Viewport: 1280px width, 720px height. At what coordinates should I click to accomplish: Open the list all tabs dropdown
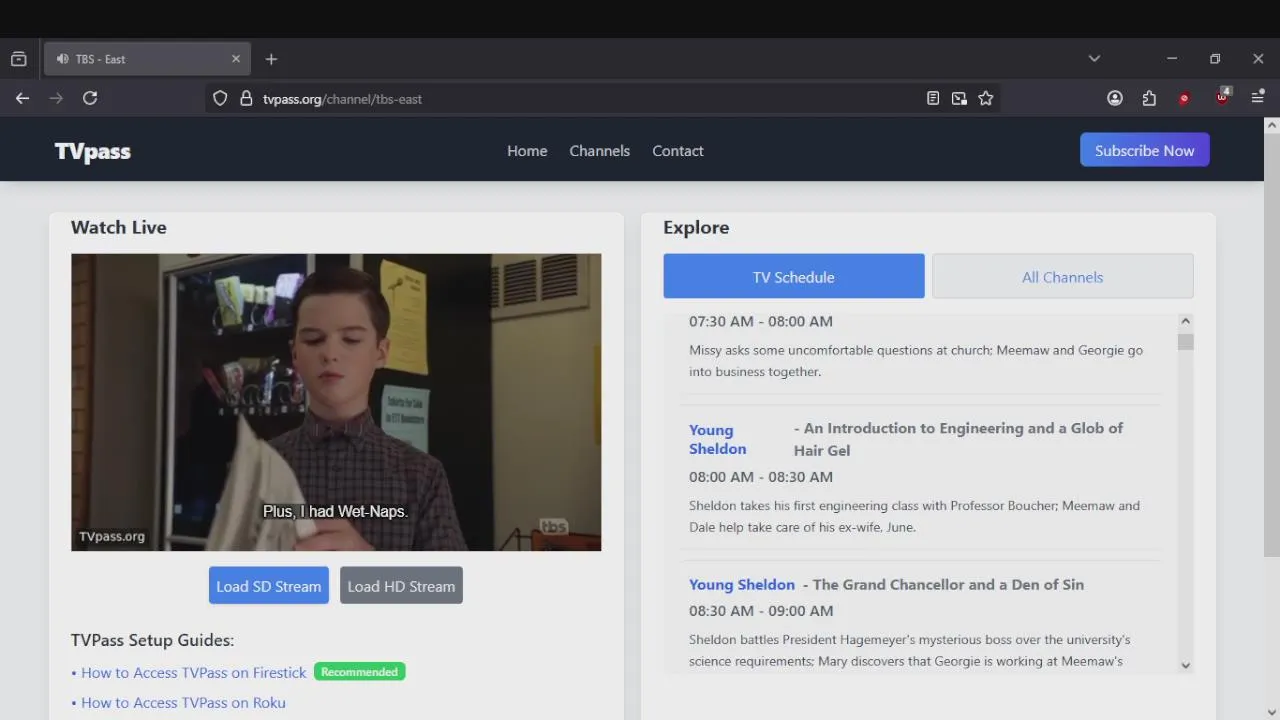tap(1094, 59)
